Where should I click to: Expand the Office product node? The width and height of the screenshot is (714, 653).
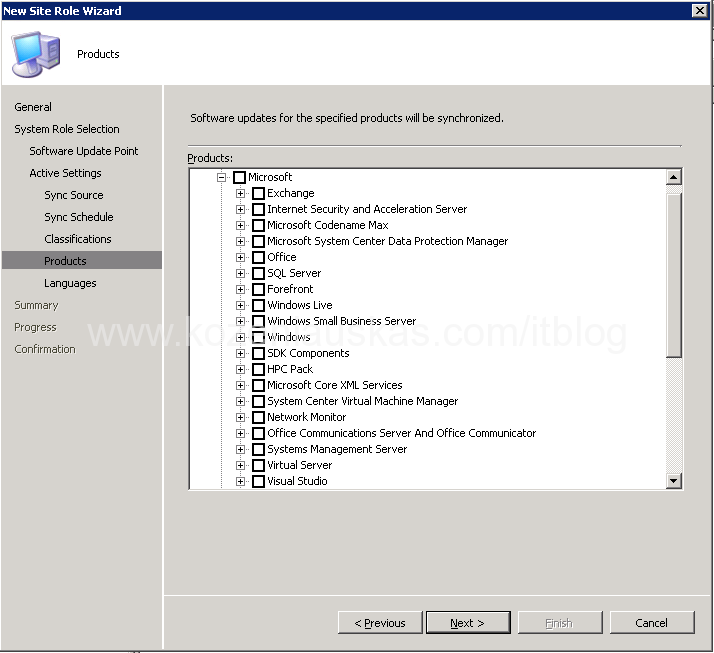[x=240, y=257]
